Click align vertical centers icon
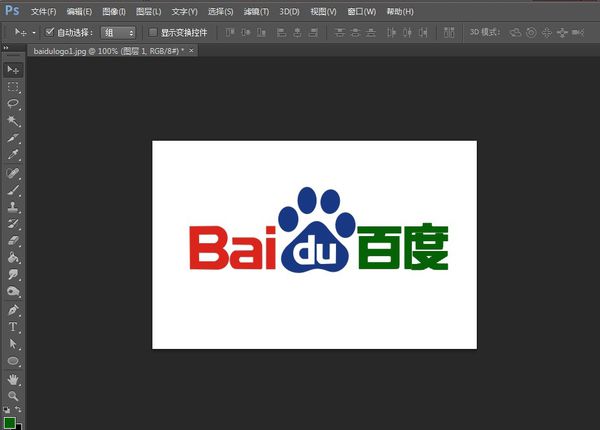The width and height of the screenshot is (600, 430). coord(246,33)
